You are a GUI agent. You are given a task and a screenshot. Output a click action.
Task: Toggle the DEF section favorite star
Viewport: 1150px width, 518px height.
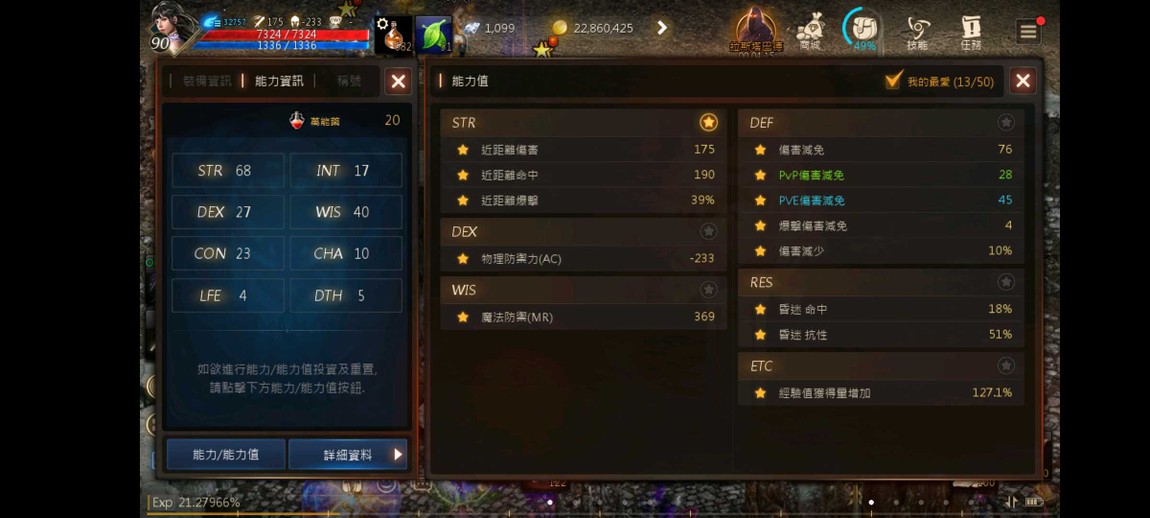point(1006,123)
